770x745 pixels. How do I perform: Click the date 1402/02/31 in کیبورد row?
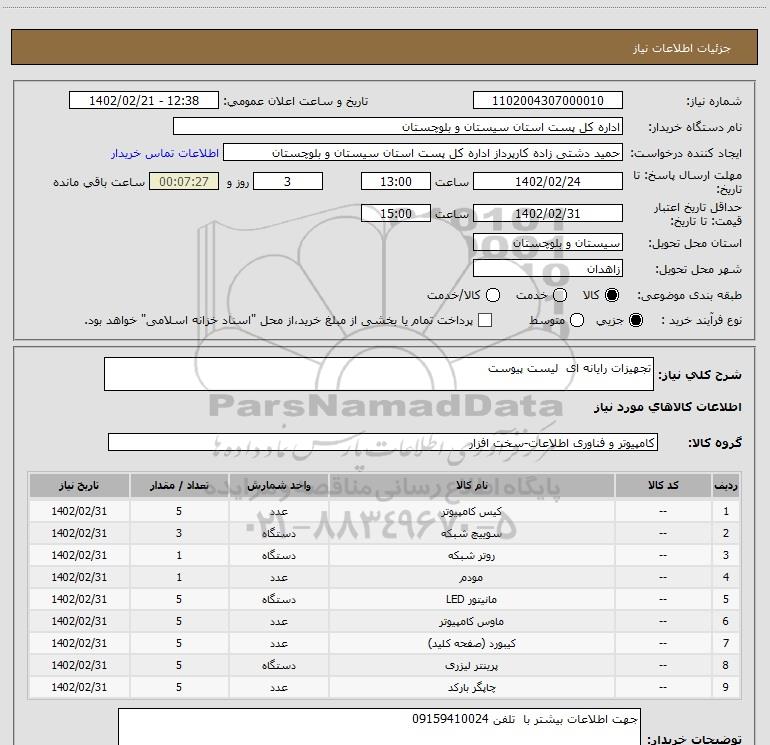click(79, 643)
